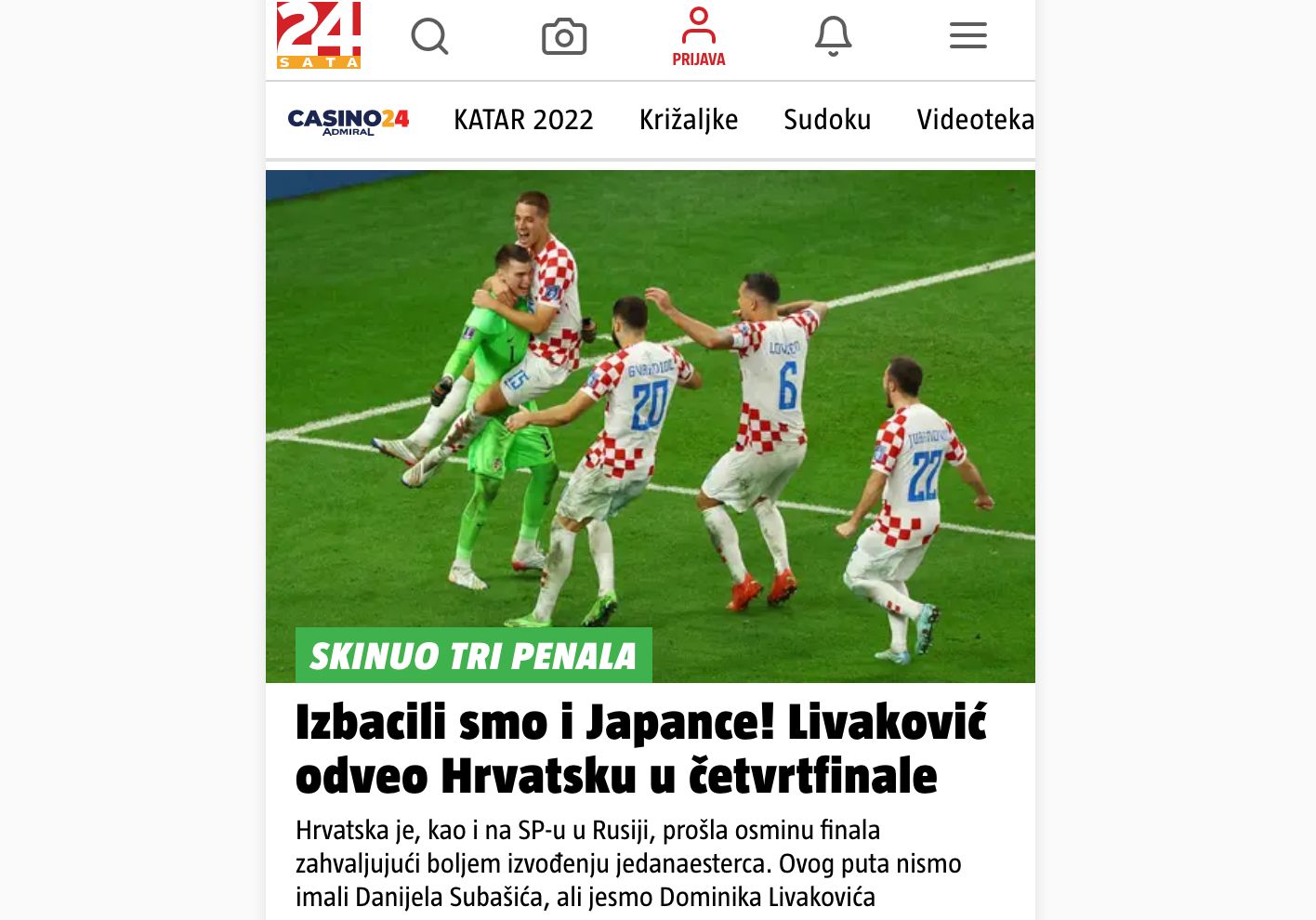This screenshot has width=1316, height=920.
Task: Switch to the Videoteka tab
Action: pos(976,120)
